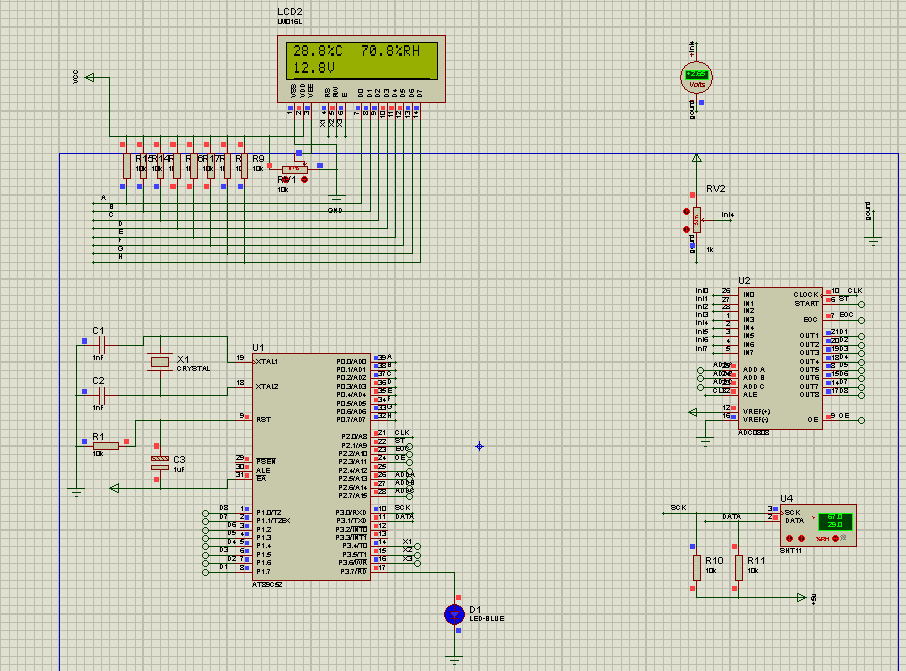This screenshot has height=671, width=906.
Task: Select the X1 crystal component
Action: click(159, 362)
